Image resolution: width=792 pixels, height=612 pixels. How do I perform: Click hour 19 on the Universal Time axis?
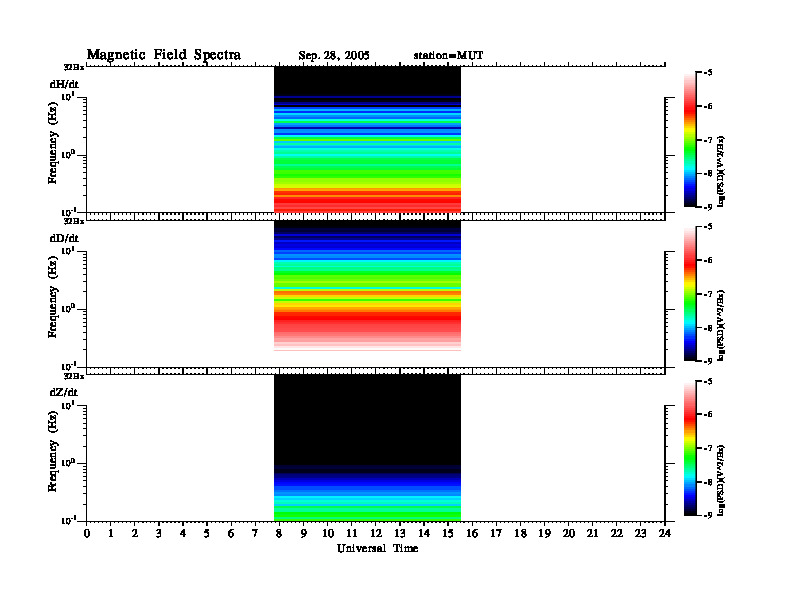point(544,534)
